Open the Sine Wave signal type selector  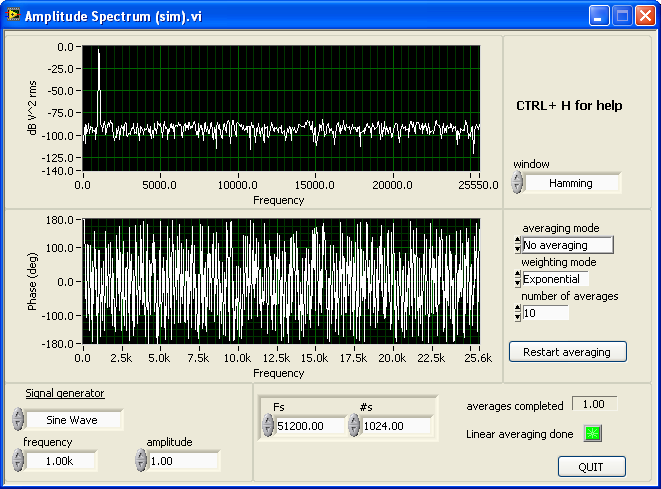point(74,420)
